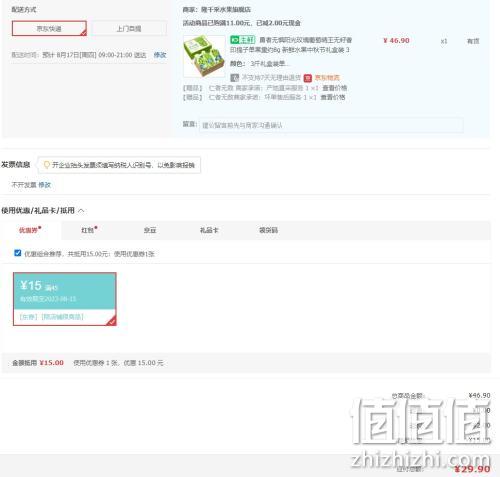View price of second gift item
The height and width of the screenshot is (477, 500).
point(332,97)
